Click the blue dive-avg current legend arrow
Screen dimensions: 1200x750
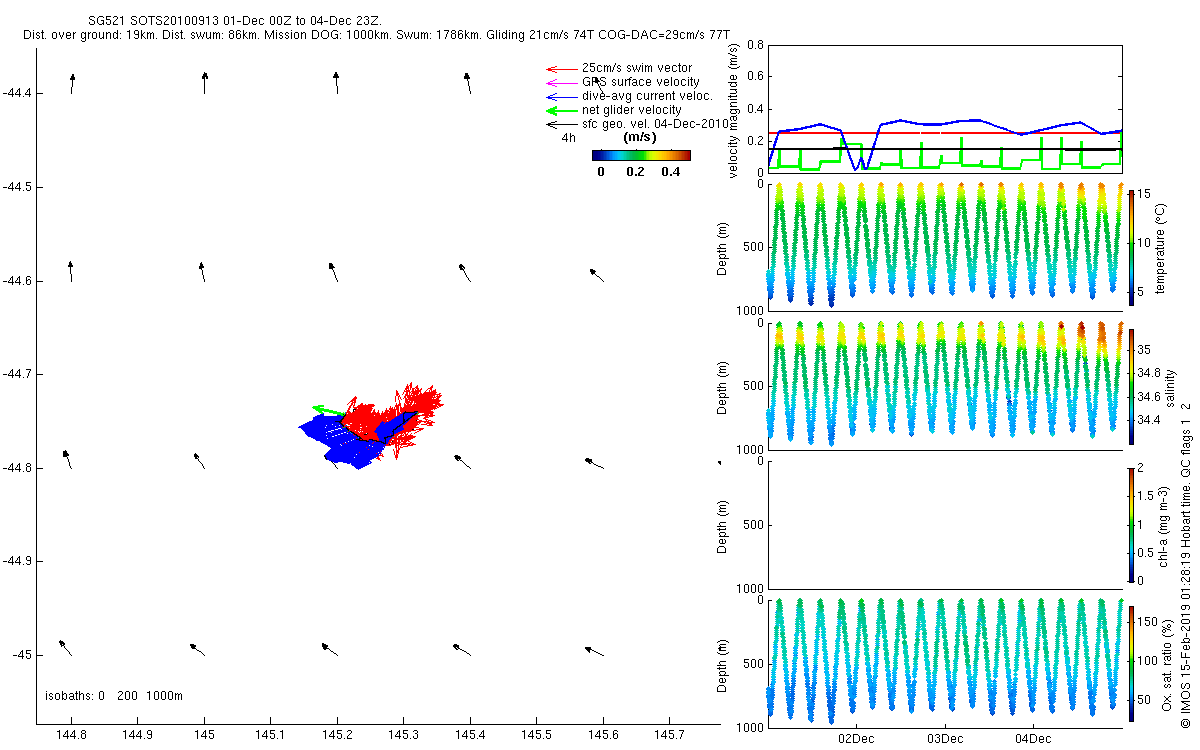coord(560,97)
